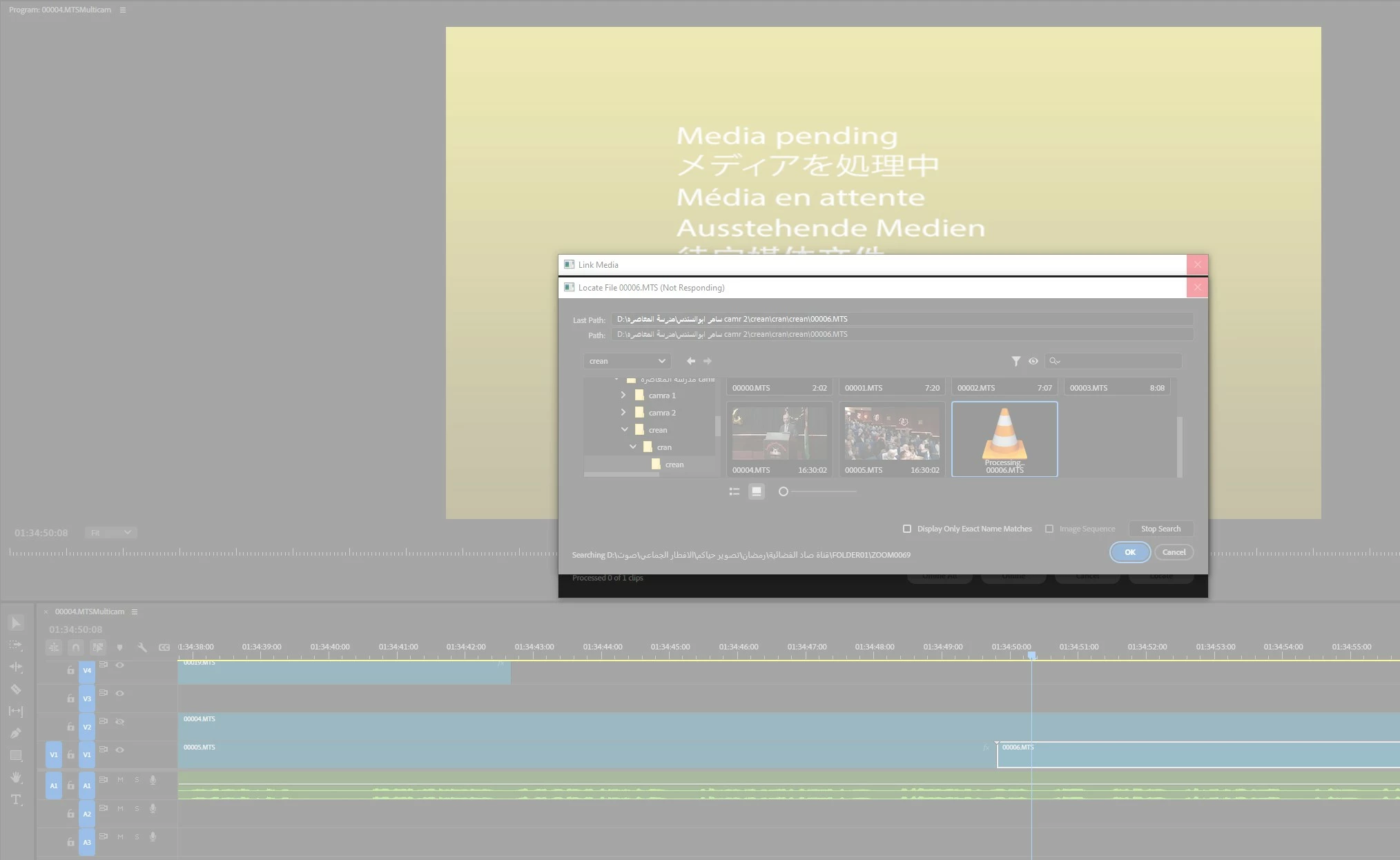Open timeline display settings wrench
Image resolution: width=1400 pixels, height=860 pixels.
(x=142, y=647)
